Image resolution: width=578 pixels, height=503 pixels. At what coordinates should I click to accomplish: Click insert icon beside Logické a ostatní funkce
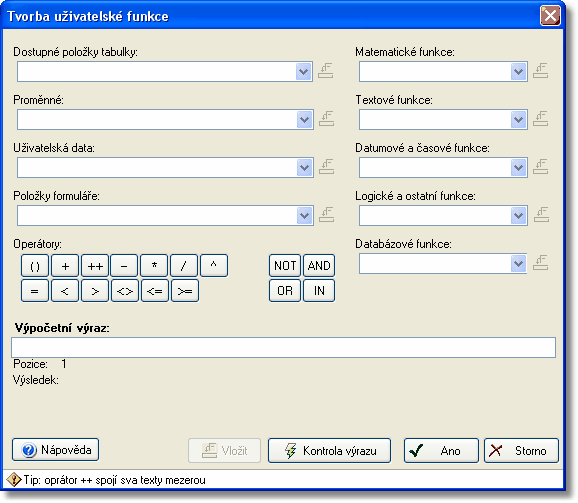click(x=541, y=215)
